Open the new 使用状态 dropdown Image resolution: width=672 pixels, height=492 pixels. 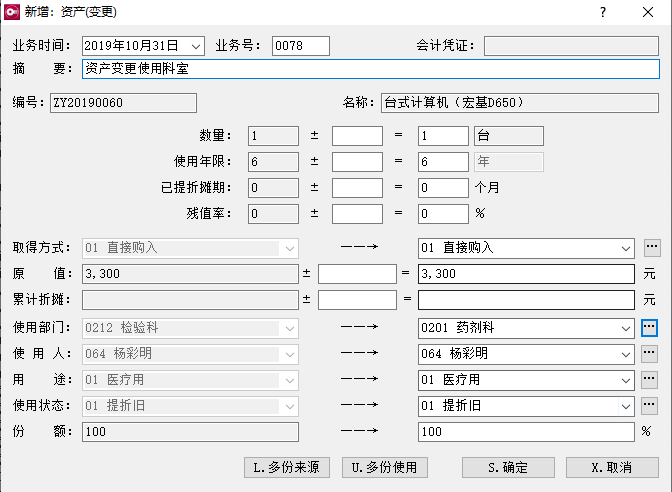[626, 405]
